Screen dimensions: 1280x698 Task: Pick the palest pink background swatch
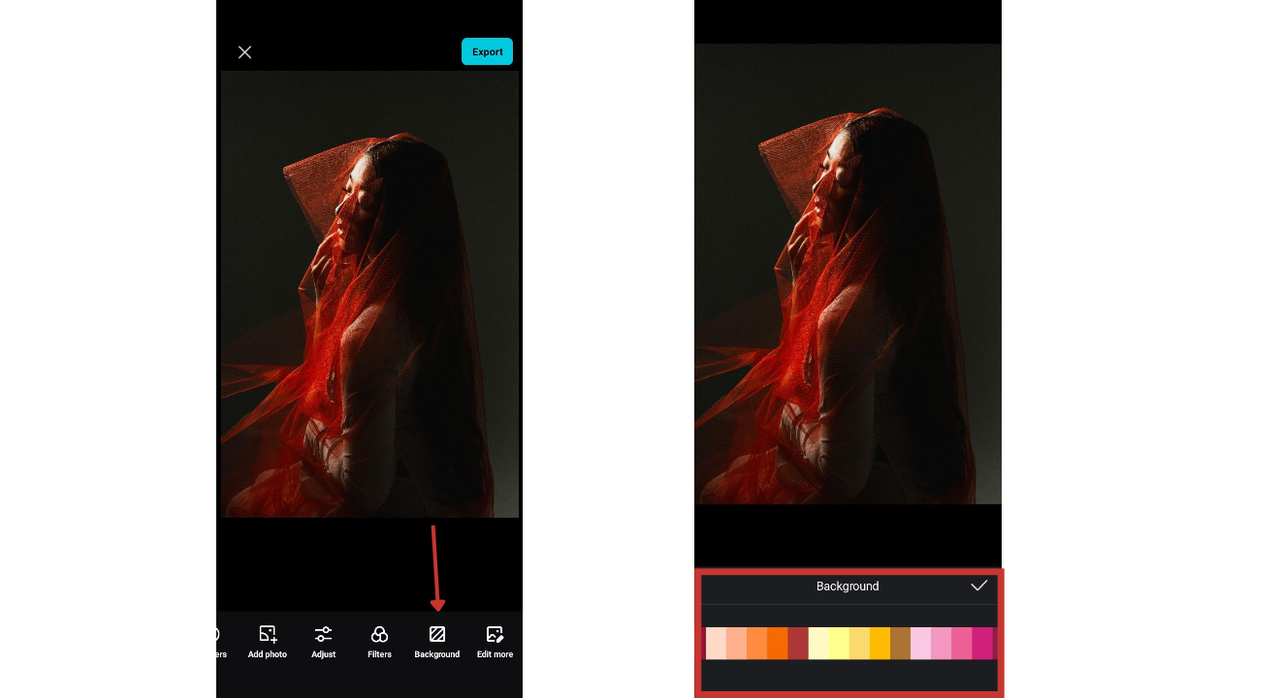point(921,643)
